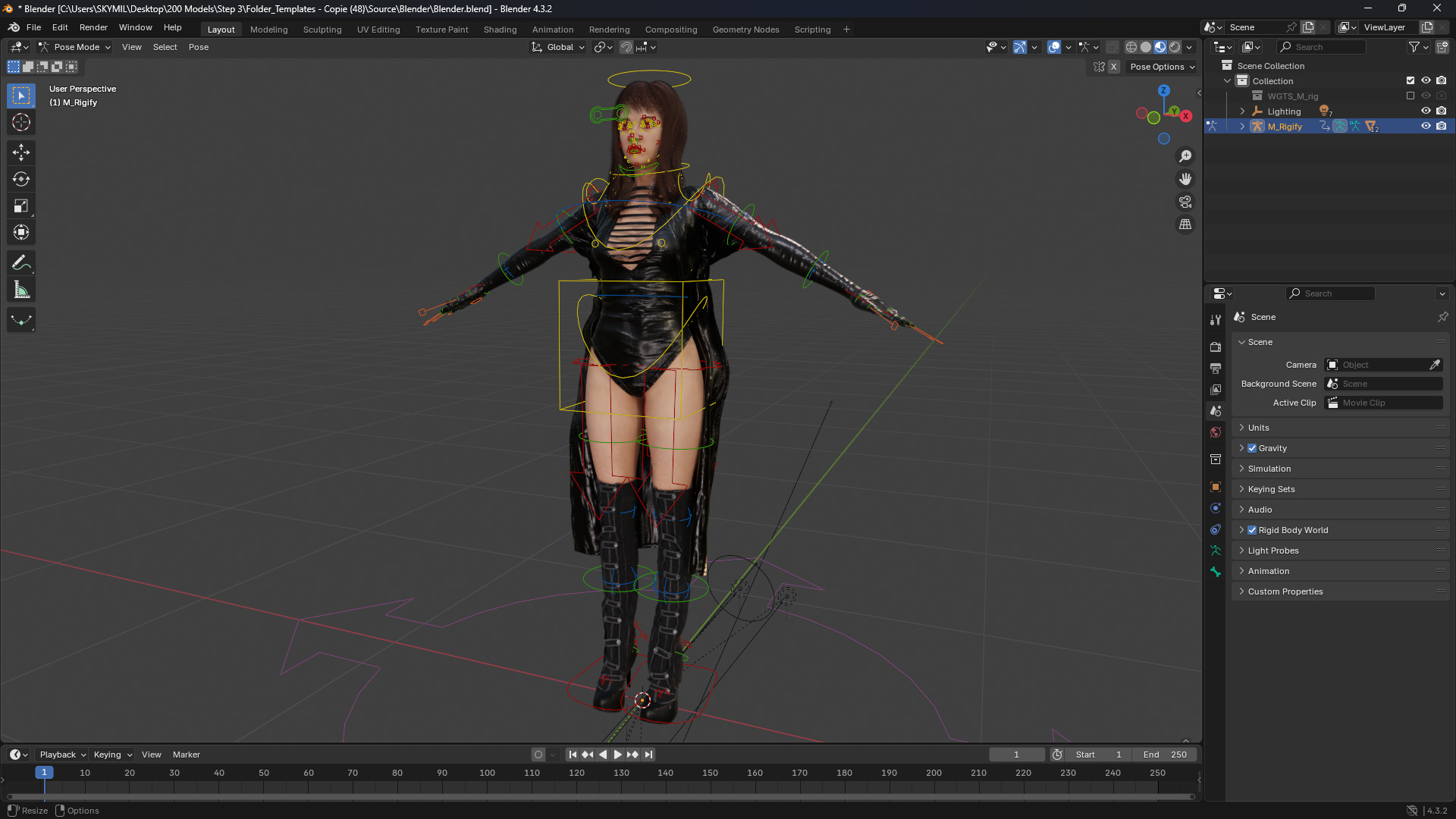The height and width of the screenshot is (819, 1456).
Task: Click the viewport pan hand icon
Action: (1185, 179)
